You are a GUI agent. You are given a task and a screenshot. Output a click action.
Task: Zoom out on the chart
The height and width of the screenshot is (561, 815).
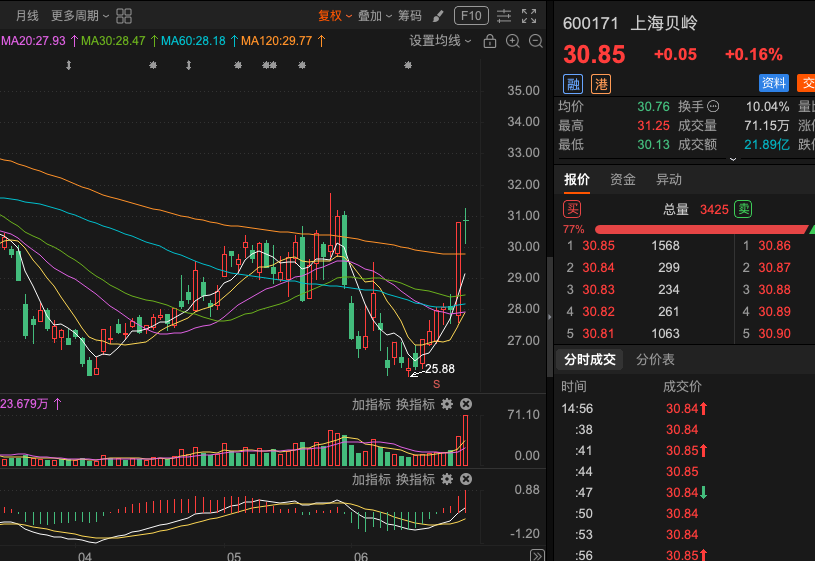(x=536, y=41)
